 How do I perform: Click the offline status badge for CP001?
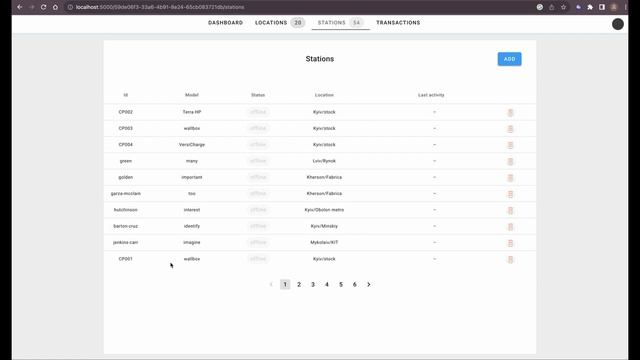coord(258,259)
